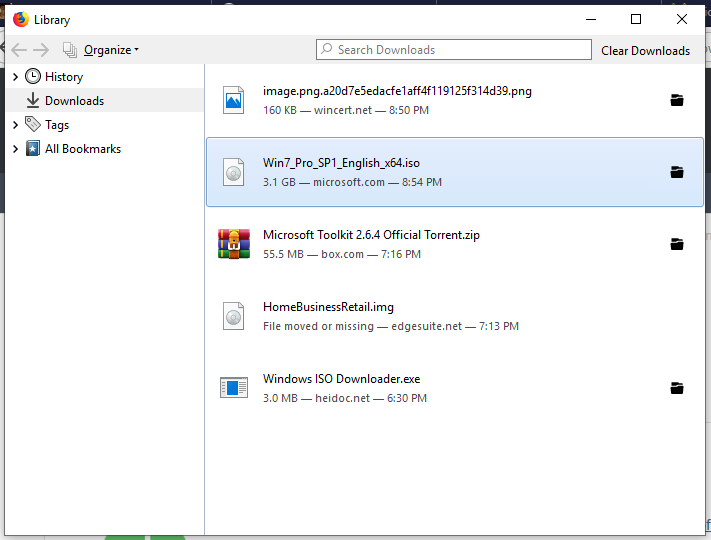Image resolution: width=711 pixels, height=540 pixels.
Task: Select All Bookmarks in the sidebar
Action: pyautogui.click(x=83, y=149)
